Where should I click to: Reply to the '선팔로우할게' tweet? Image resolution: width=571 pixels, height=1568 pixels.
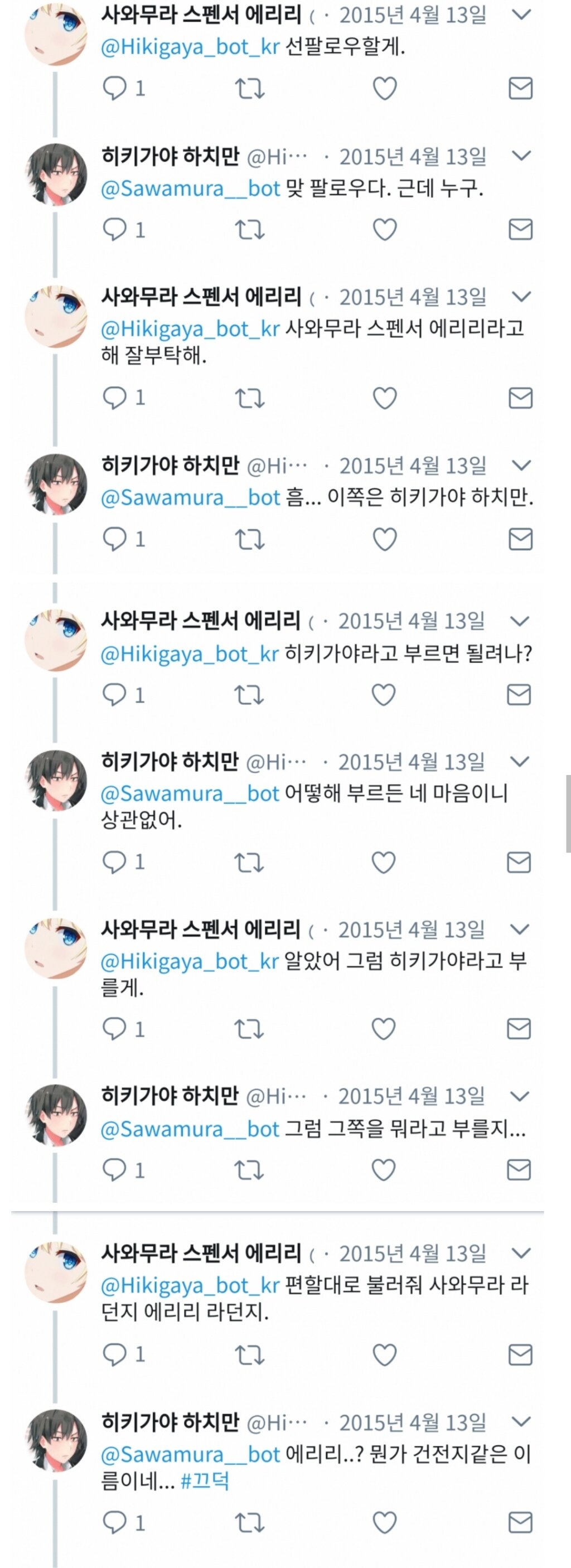click(114, 89)
